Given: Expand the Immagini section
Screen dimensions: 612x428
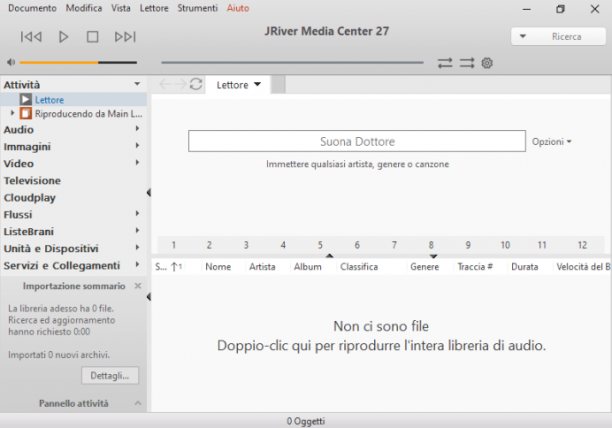Looking at the screenshot, I should click(x=137, y=146).
